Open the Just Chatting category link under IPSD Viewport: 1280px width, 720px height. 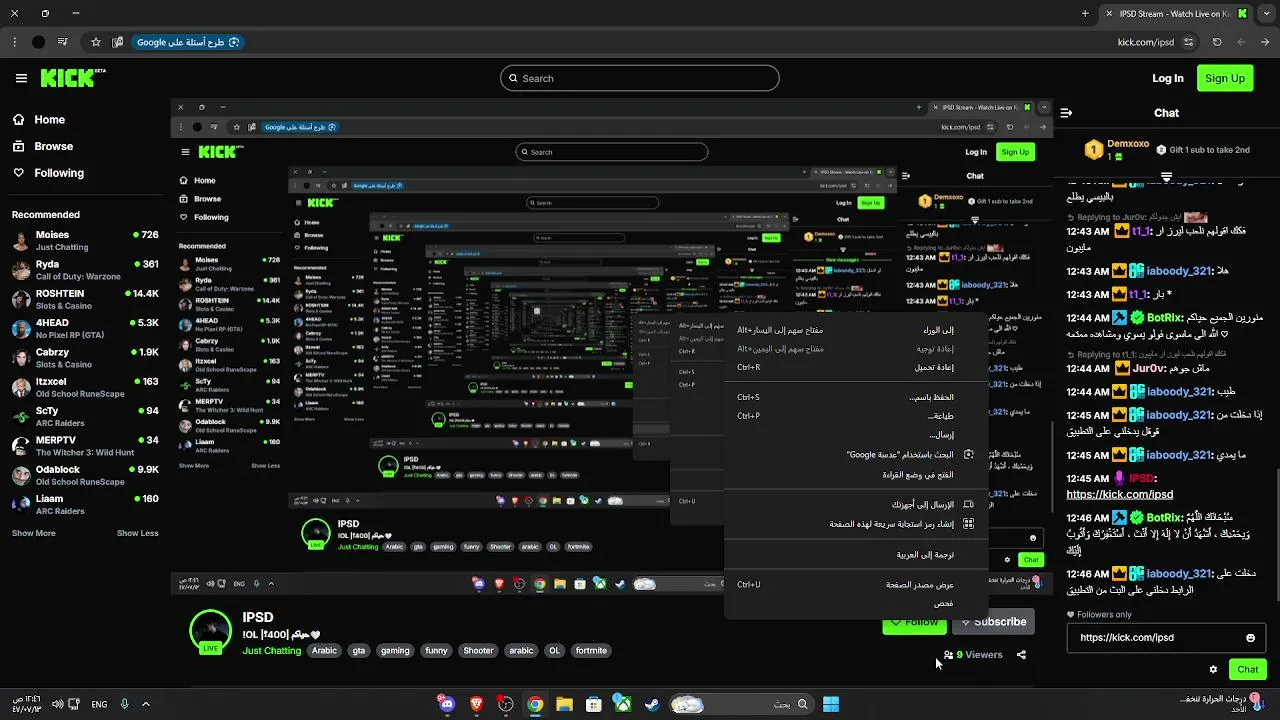(272, 650)
